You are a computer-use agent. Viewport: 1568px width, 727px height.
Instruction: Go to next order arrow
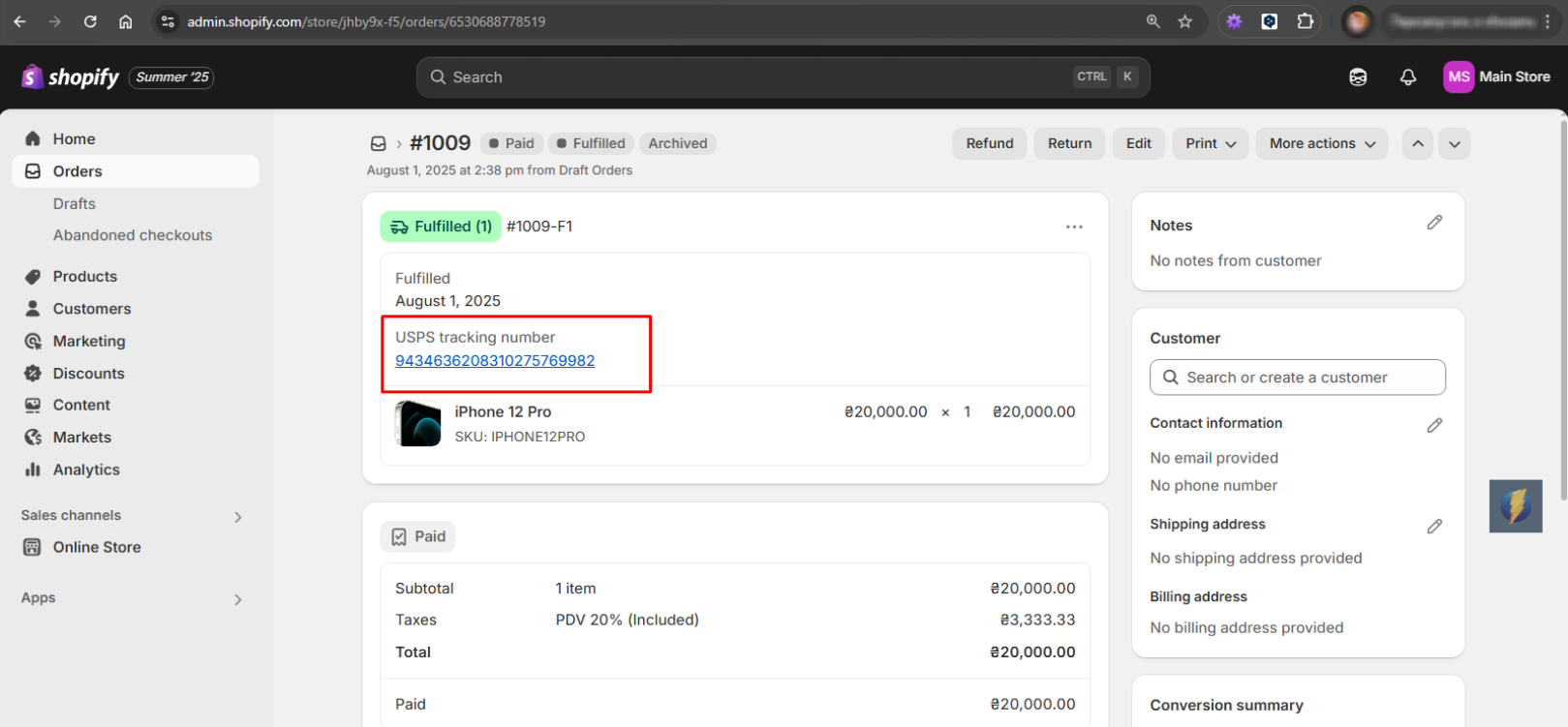tap(1455, 143)
